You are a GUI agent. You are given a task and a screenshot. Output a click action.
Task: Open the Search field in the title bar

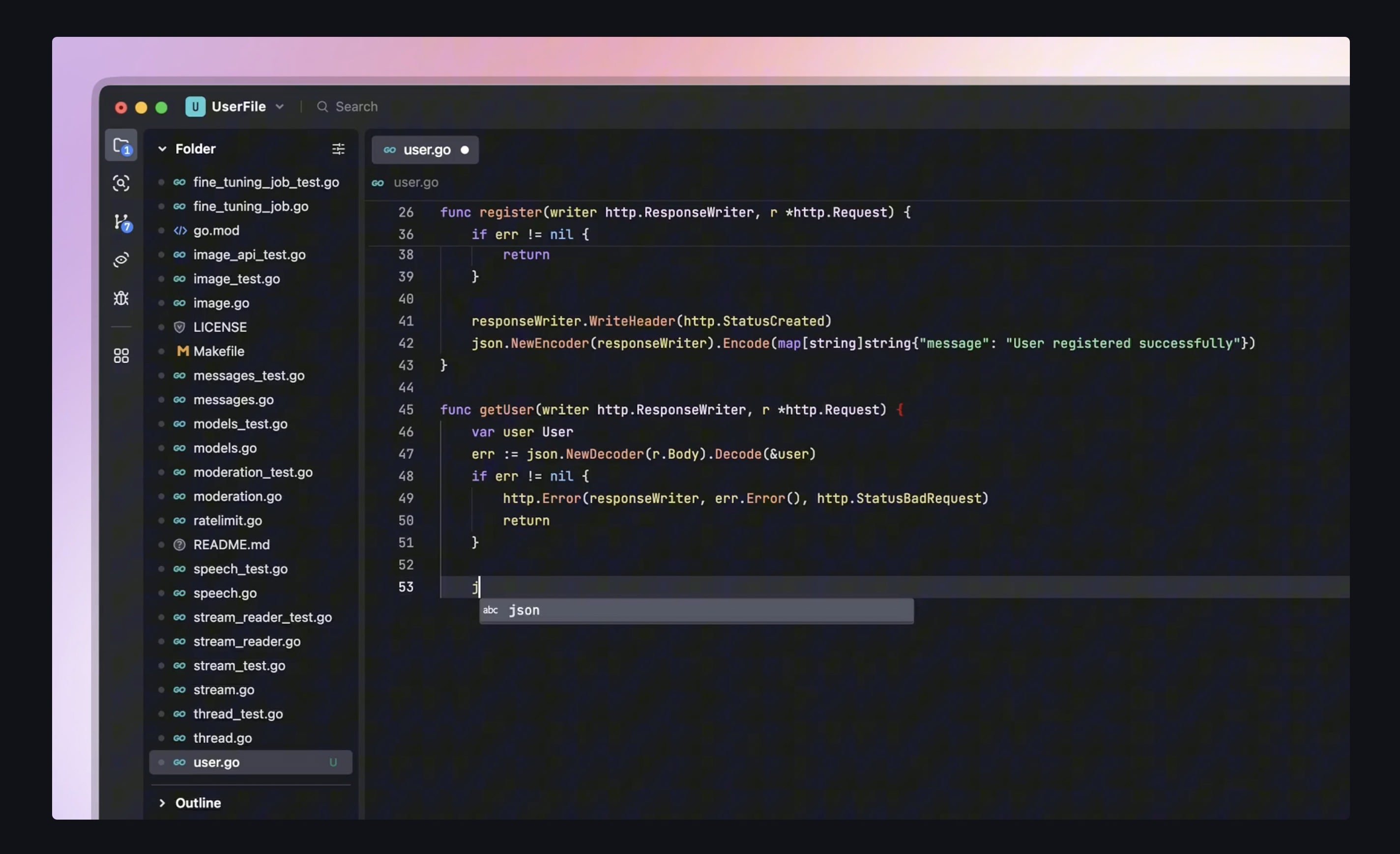click(349, 107)
